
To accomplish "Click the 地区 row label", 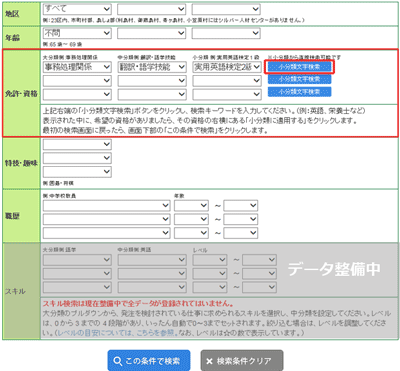I will pyautogui.click(x=12, y=14).
